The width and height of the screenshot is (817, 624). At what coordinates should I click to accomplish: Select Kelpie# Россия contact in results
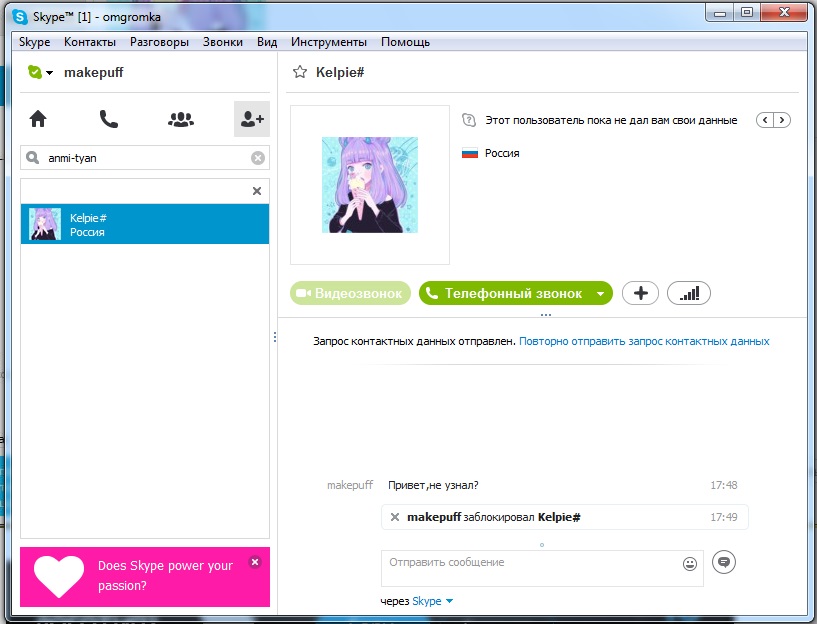pos(145,224)
